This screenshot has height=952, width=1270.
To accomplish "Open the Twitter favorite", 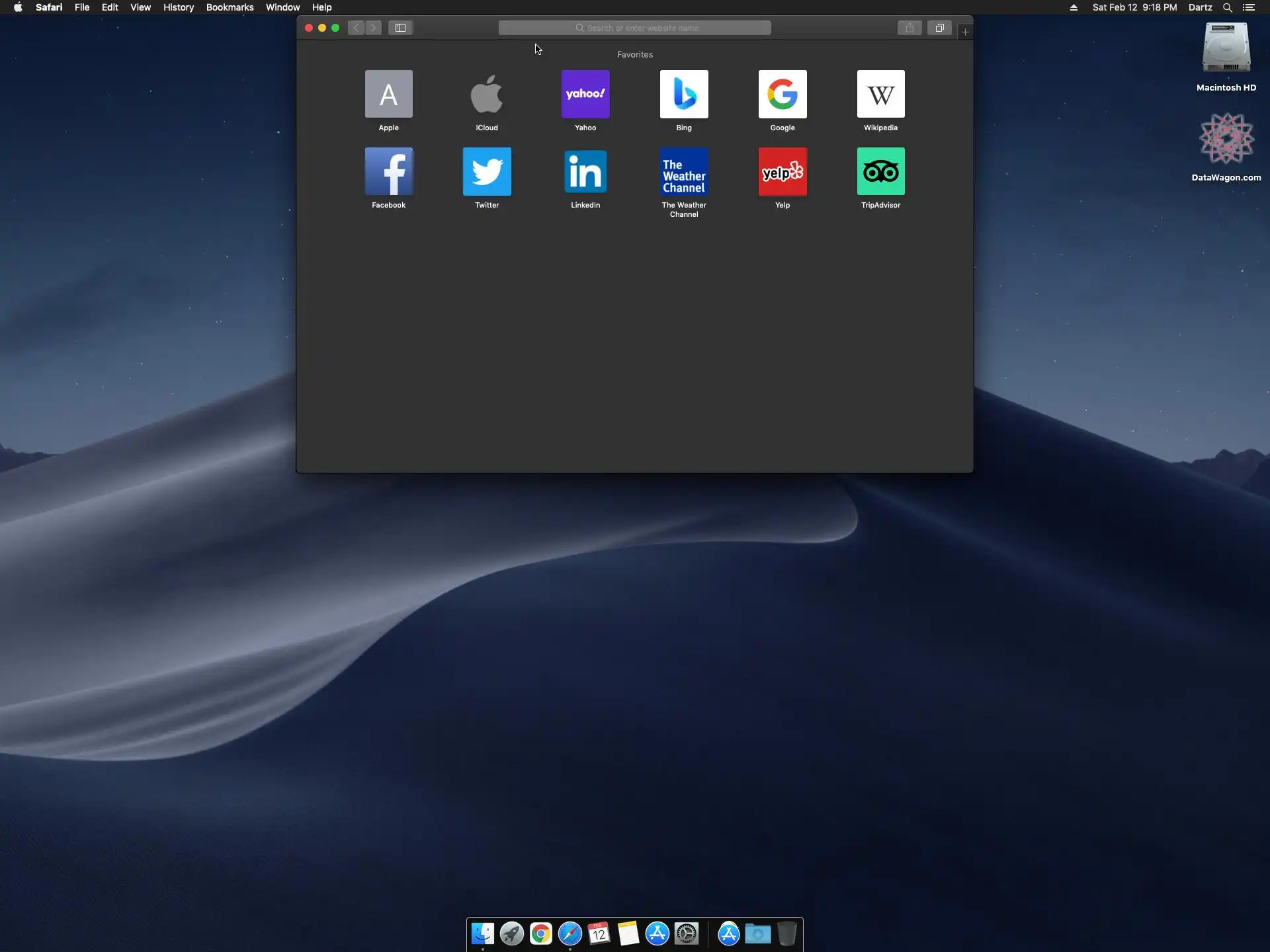I will tap(487, 172).
